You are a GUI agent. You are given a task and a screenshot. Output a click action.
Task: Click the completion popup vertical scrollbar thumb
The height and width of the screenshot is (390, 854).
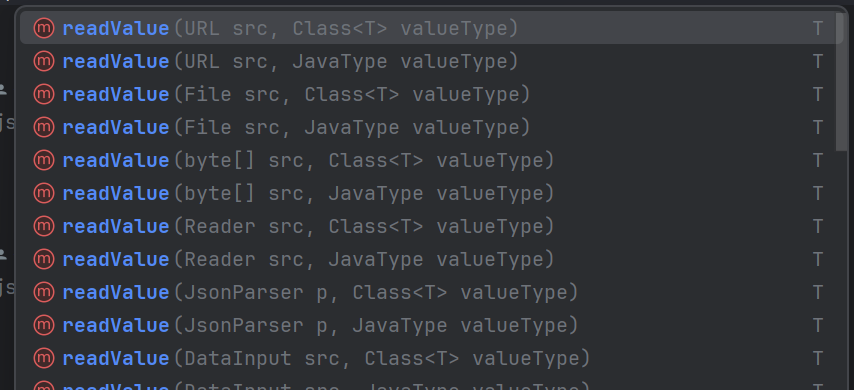[x=840, y=82]
